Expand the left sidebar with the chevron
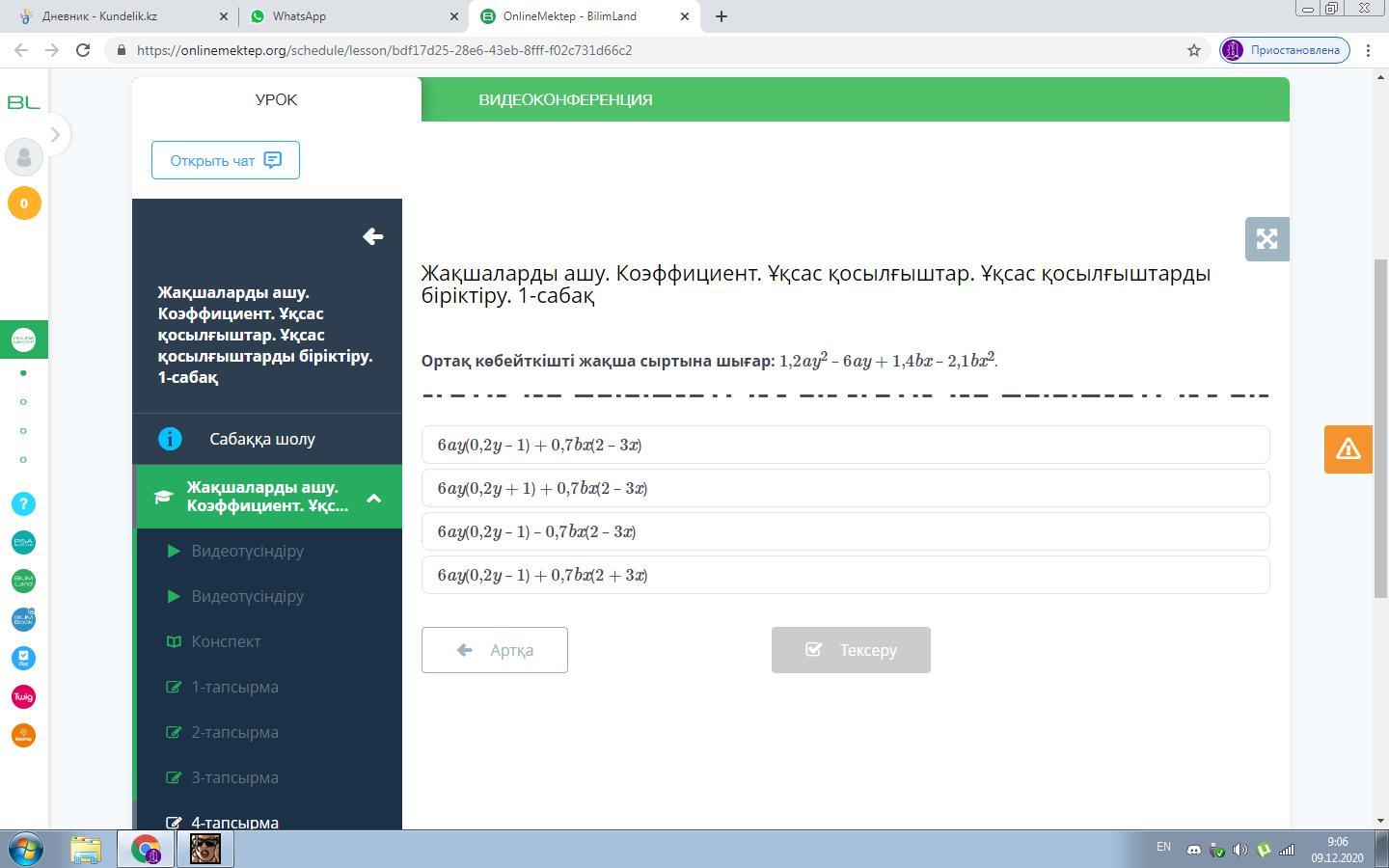Viewport: 1389px width, 868px height. (x=55, y=135)
